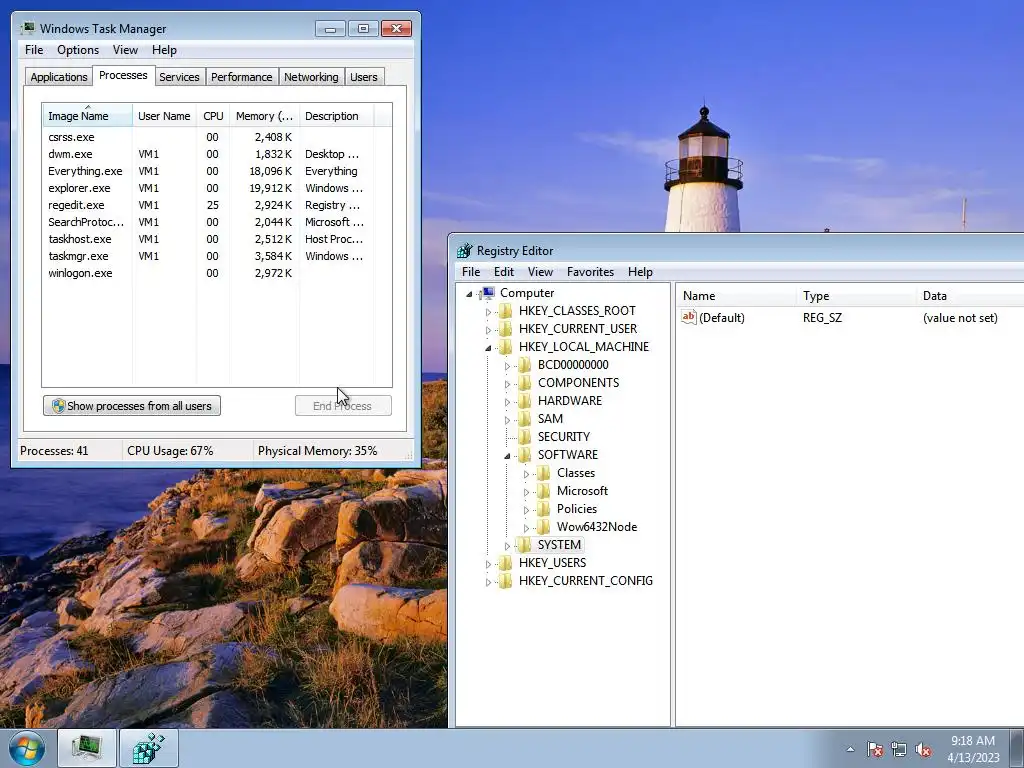
Task: Click the SOFTWARE folder icon
Action: point(524,455)
